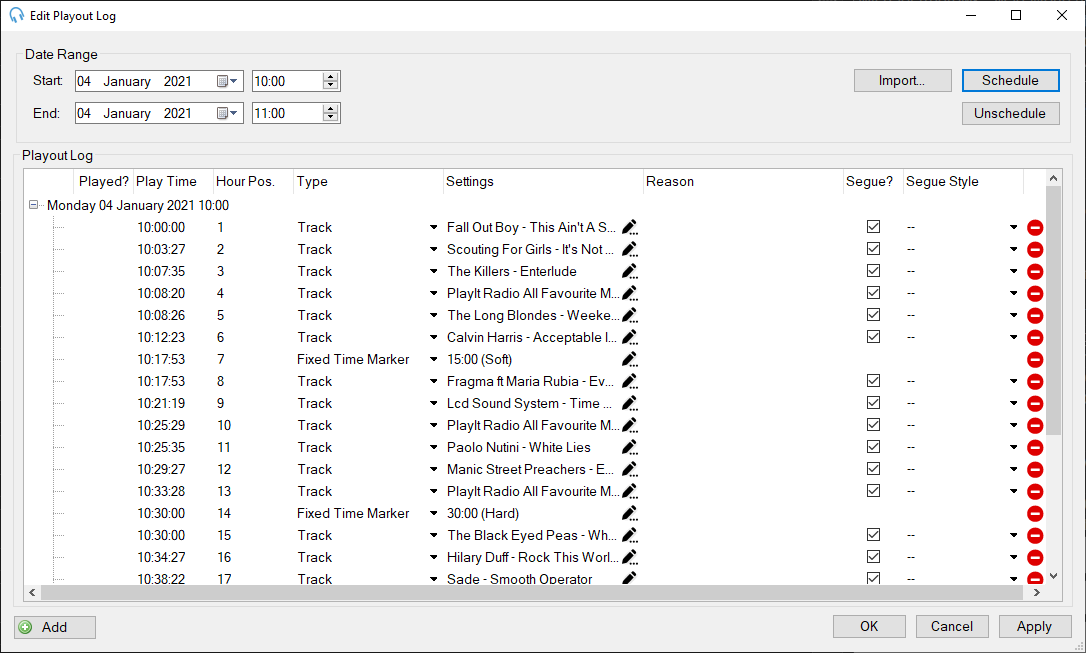Remove Calvin Harris row red delete icon
Screen dimensions: 1086x653
point(1035,337)
